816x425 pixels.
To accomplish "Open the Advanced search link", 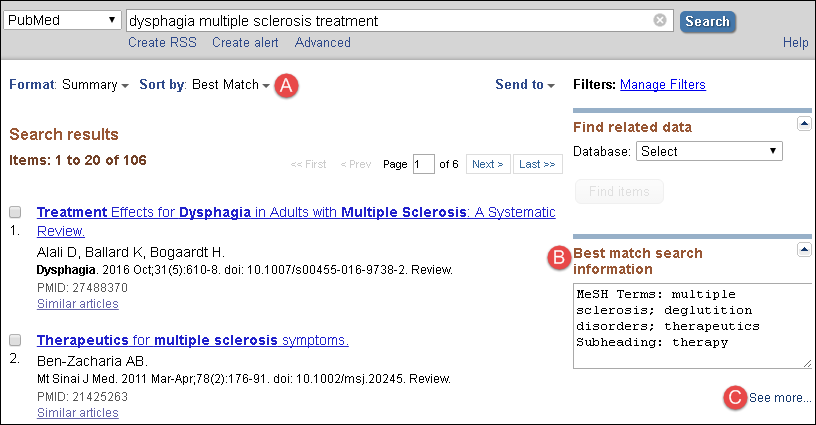I will tap(322, 43).
